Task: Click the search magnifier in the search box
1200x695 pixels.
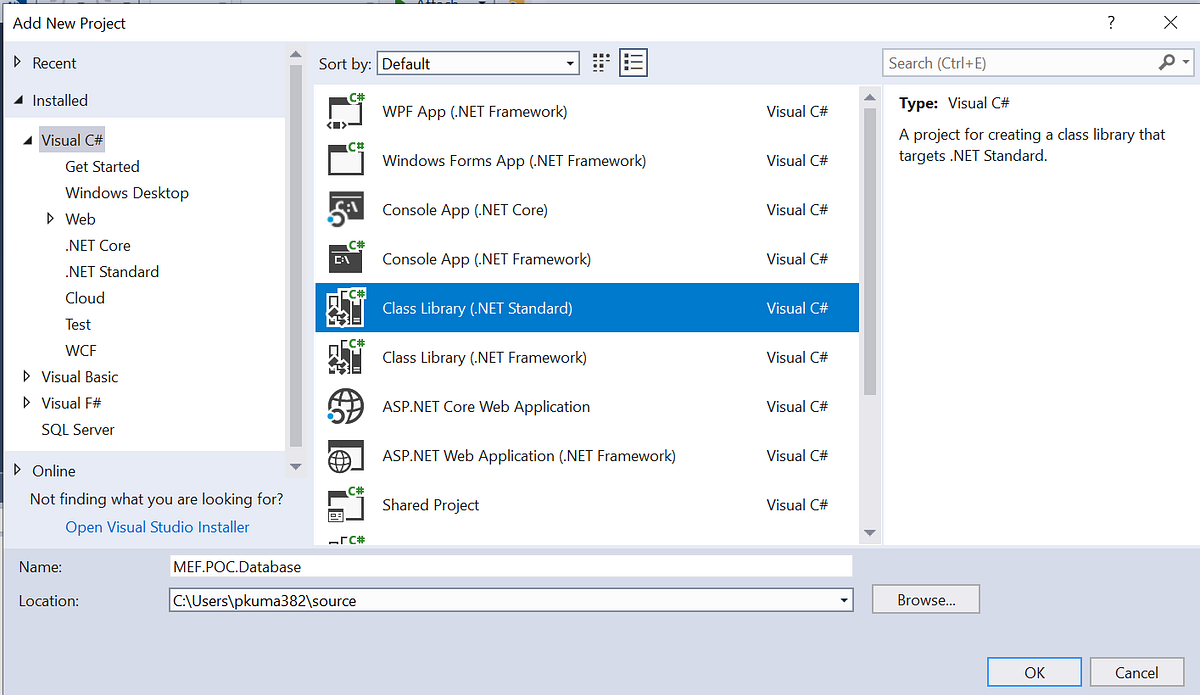Action: pos(1168,62)
